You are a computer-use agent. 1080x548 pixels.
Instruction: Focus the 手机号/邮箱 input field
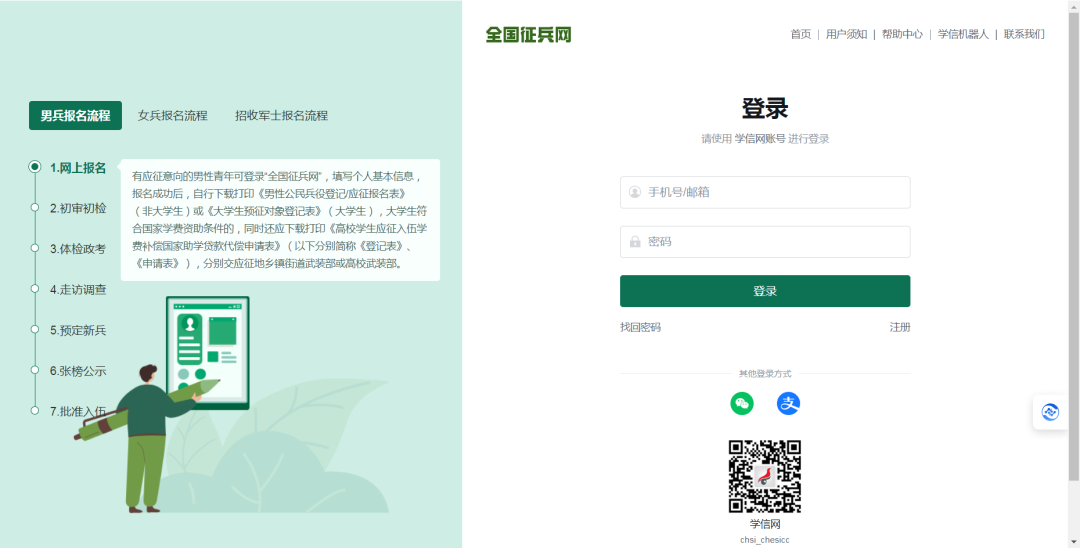point(765,192)
